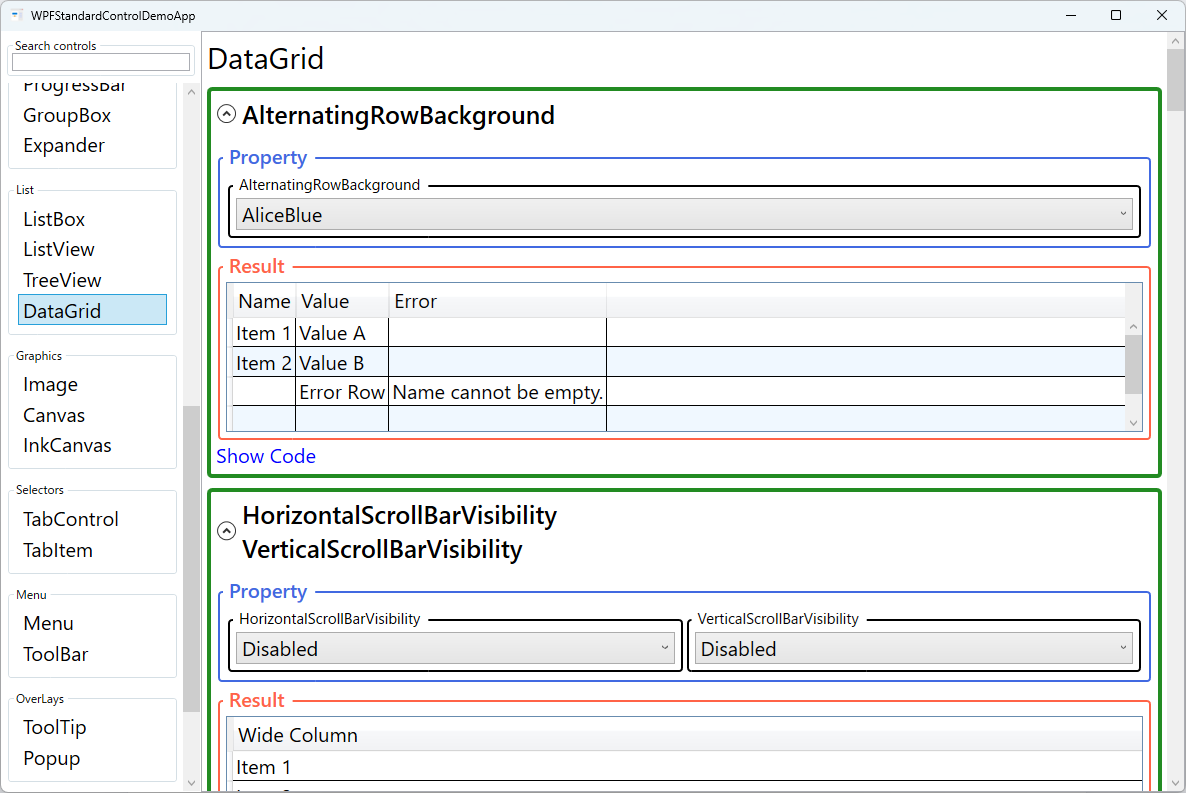Select Popup in the OverLays group
1186x793 pixels.
(51, 758)
